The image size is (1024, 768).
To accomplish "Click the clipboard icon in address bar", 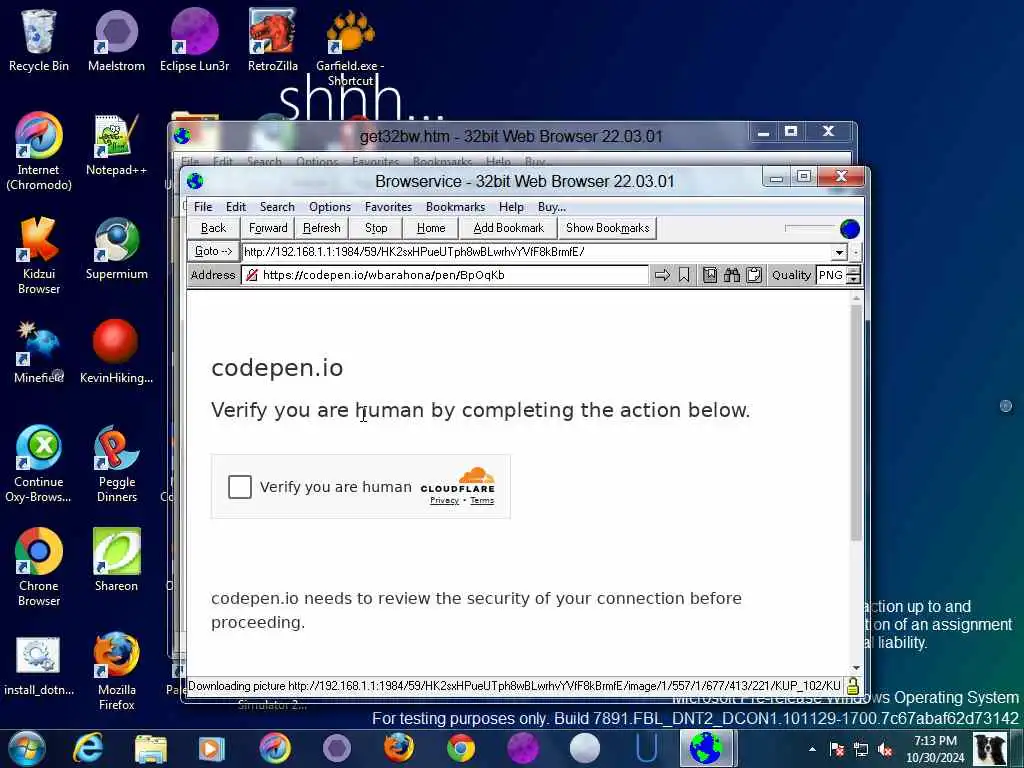I will tap(754, 275).
